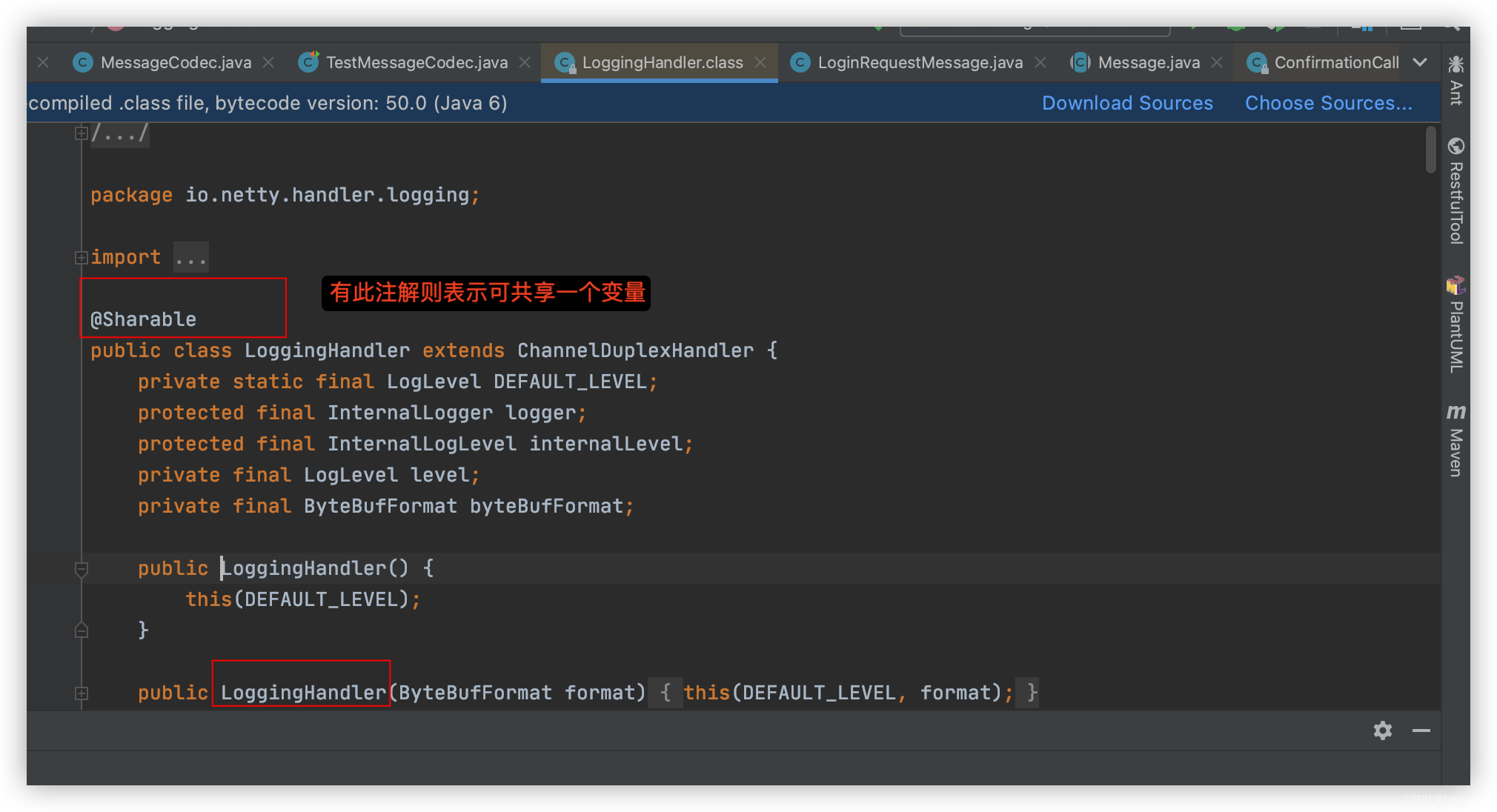Screen dimensions: 1497x812
Task: Click the editor vertical scrollbar thumb
Action: click(x=1430, y=150)
